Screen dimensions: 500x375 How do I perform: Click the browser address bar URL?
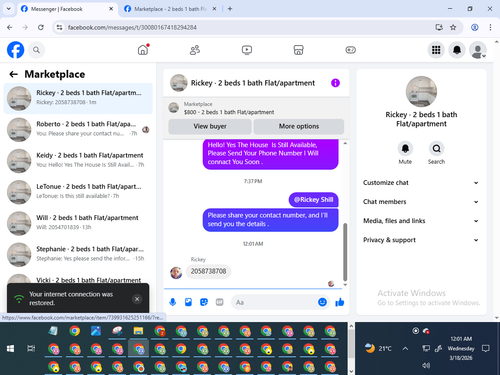tap(132, 27)
